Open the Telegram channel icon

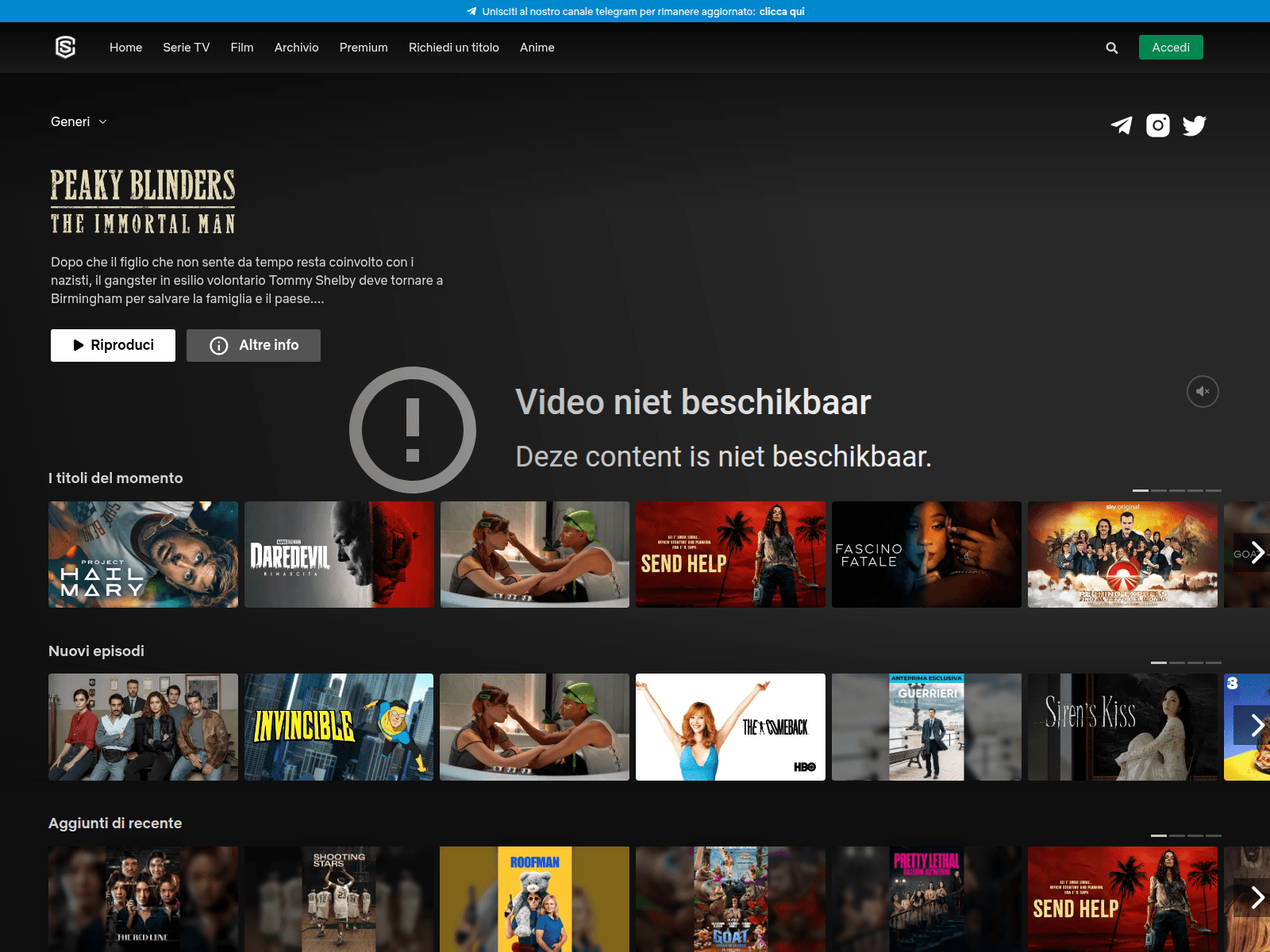pos(1121,125)
